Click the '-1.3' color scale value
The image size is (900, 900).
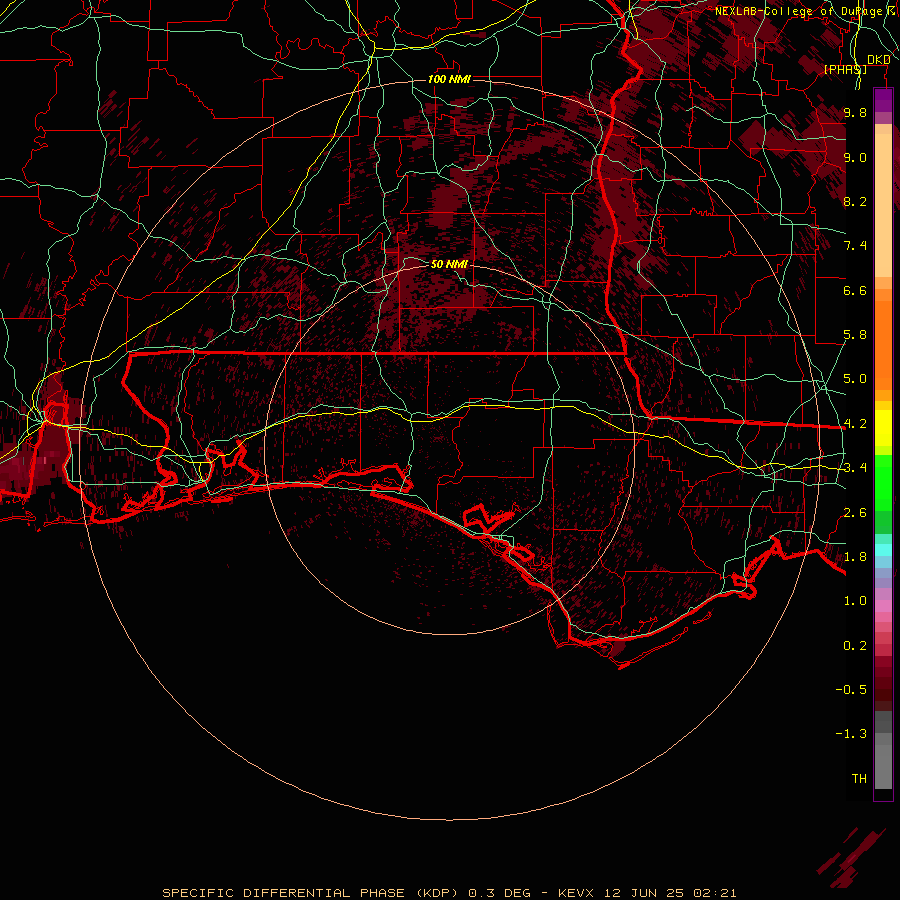tap(851, 734)
